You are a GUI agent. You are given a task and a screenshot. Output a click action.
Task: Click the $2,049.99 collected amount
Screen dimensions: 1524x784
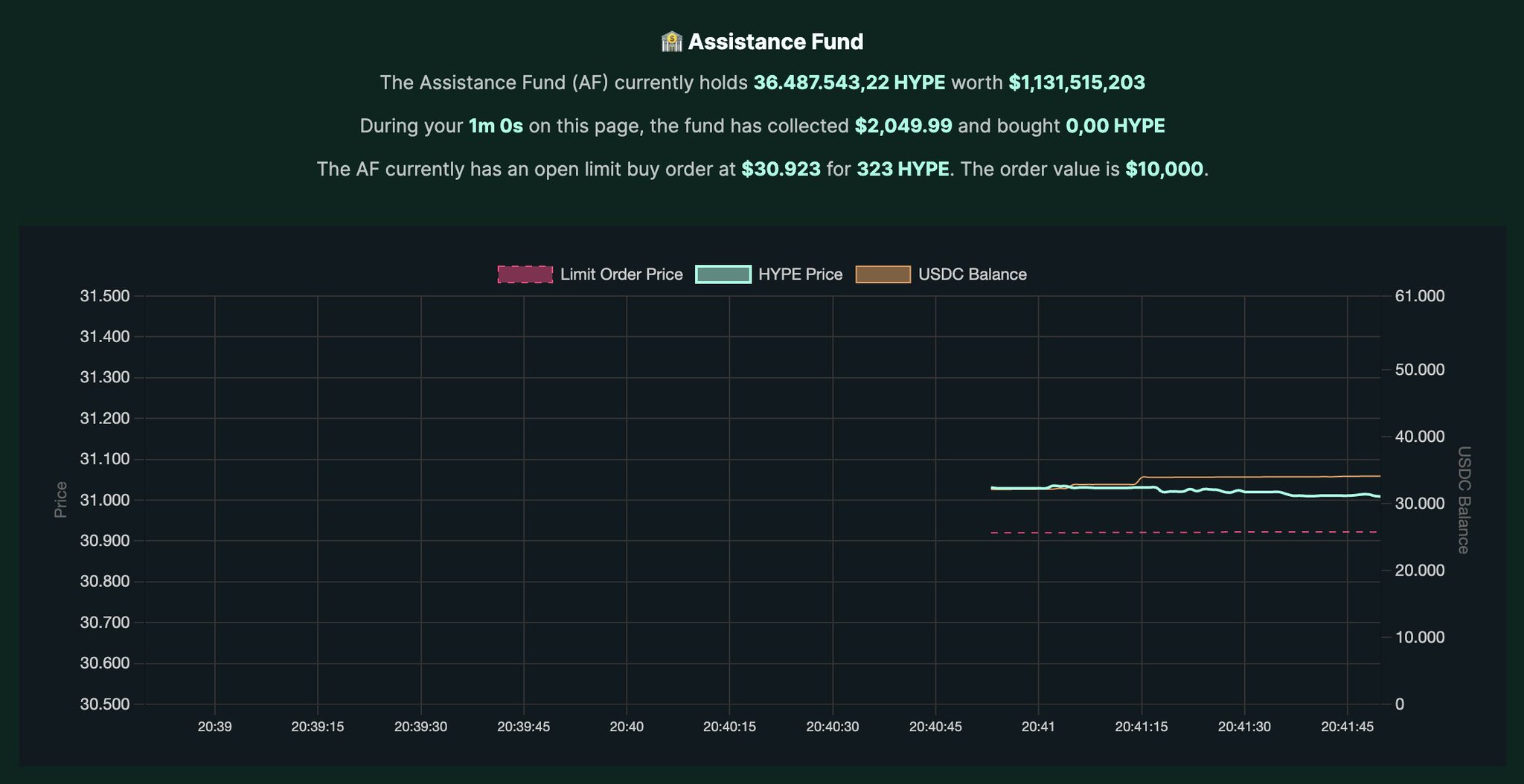click(x=903, y=126)
